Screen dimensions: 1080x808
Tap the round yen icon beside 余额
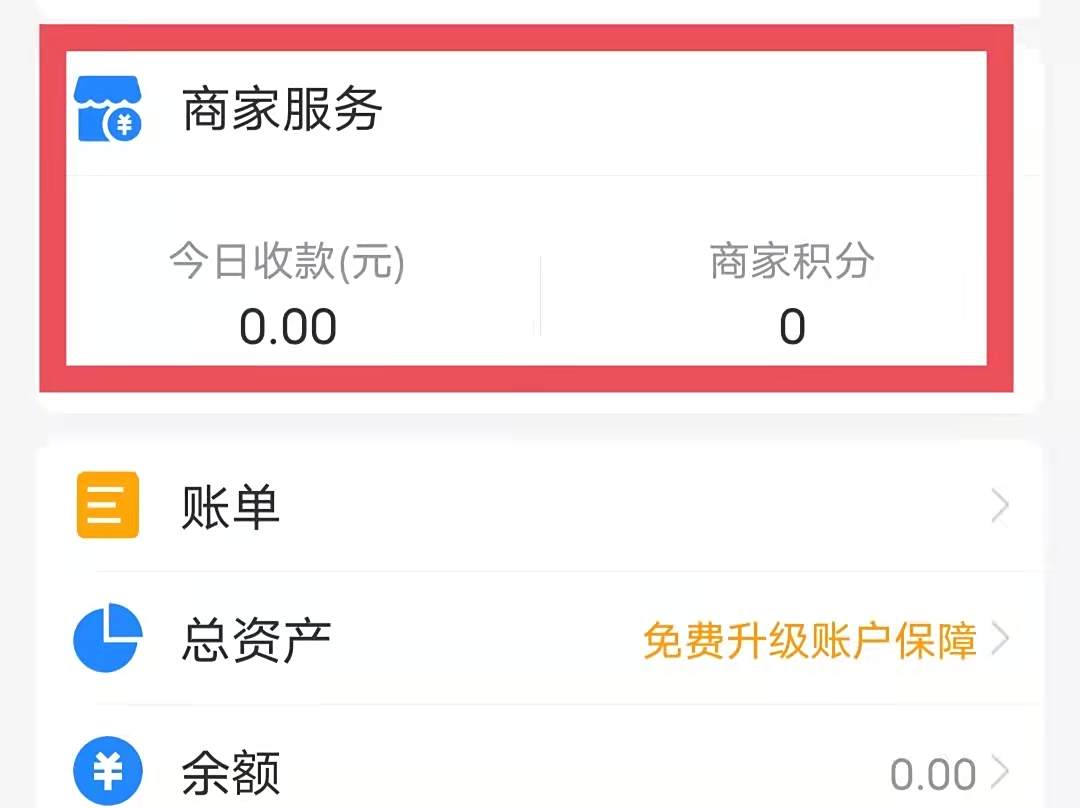click(x=108, y=771)
